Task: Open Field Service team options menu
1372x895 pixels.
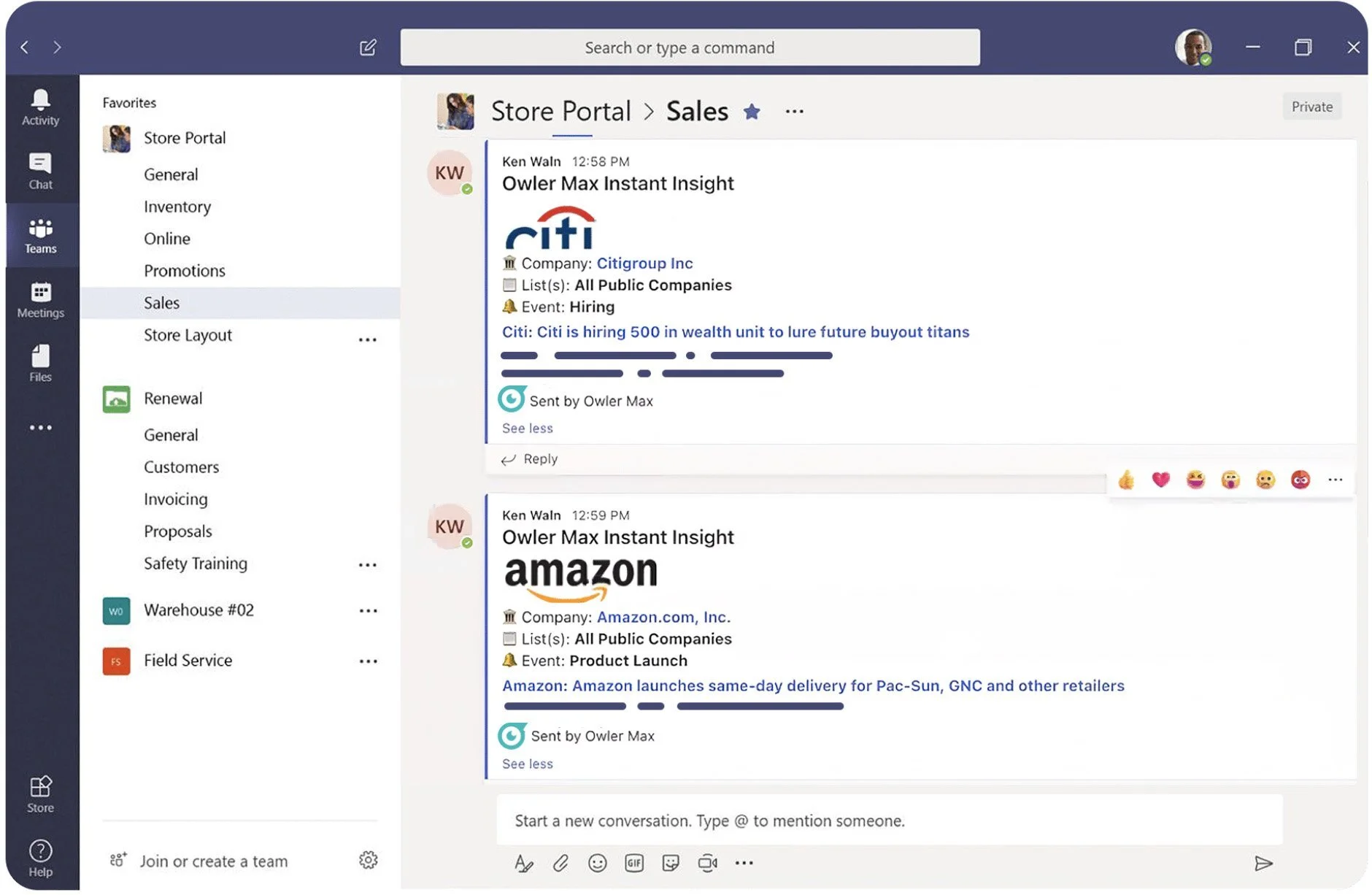Action: click(368, 661)
